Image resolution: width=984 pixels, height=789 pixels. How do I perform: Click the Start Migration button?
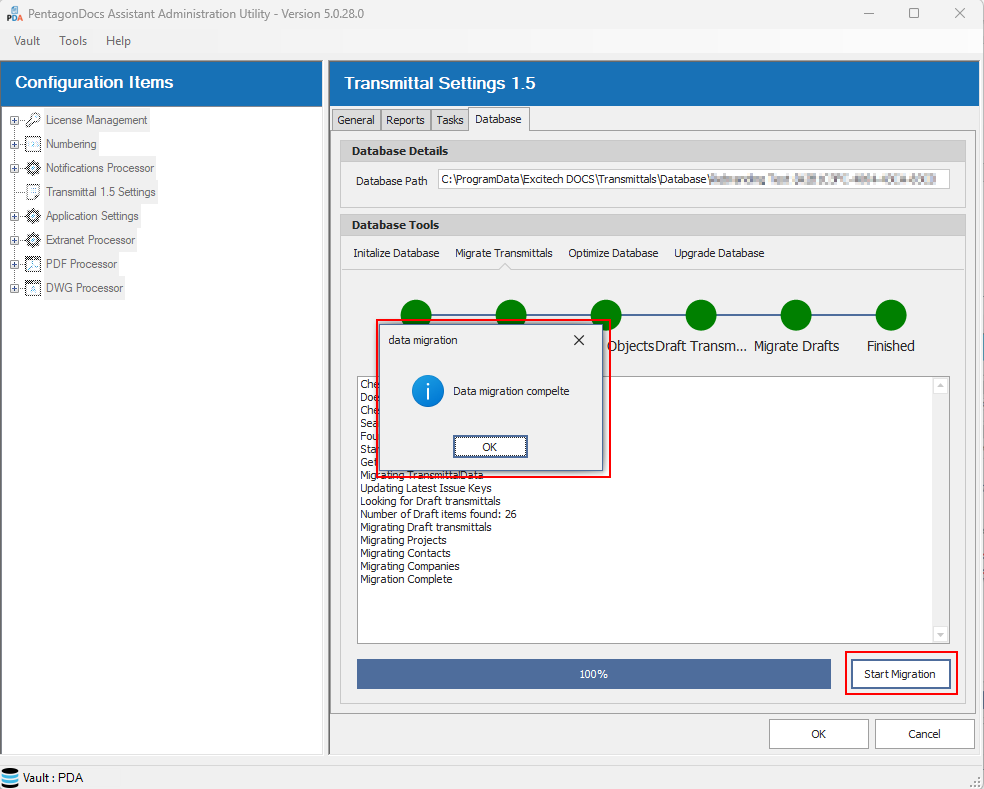coord(899,674)
